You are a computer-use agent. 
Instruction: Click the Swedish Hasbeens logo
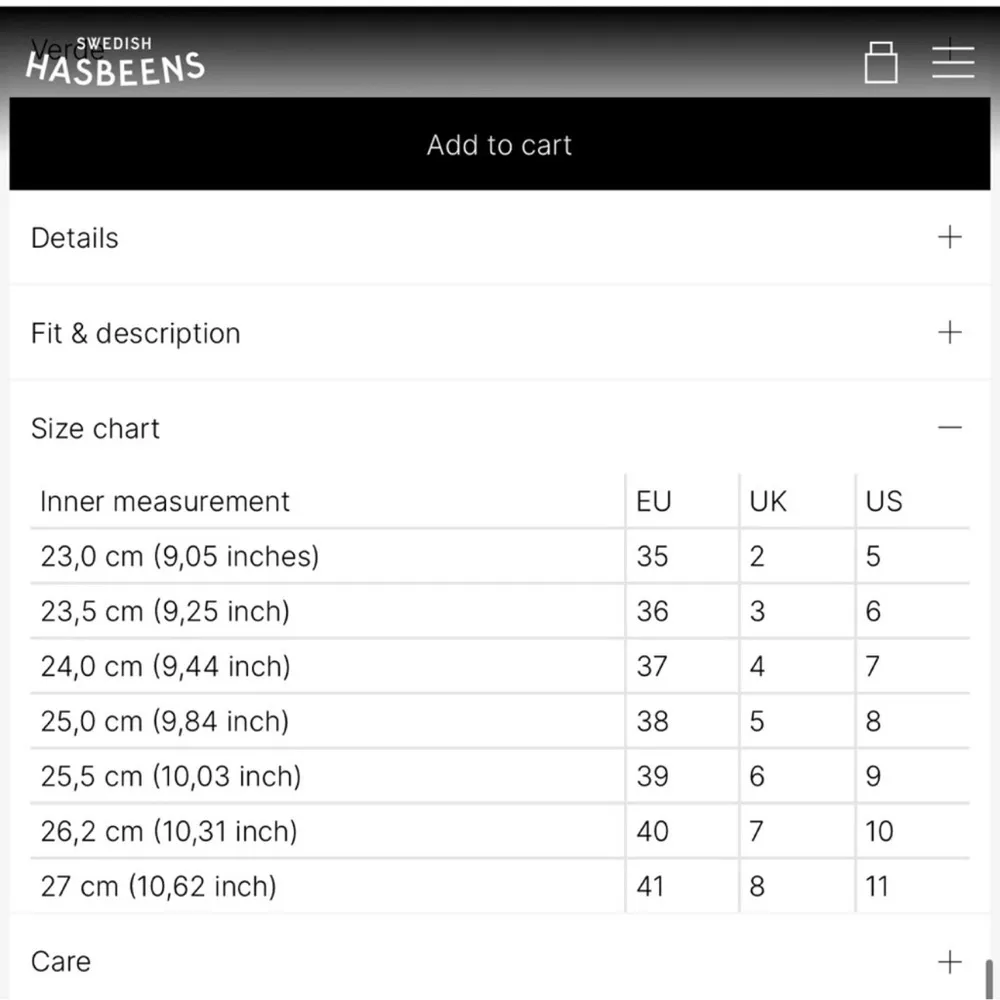tap(115, 62)
